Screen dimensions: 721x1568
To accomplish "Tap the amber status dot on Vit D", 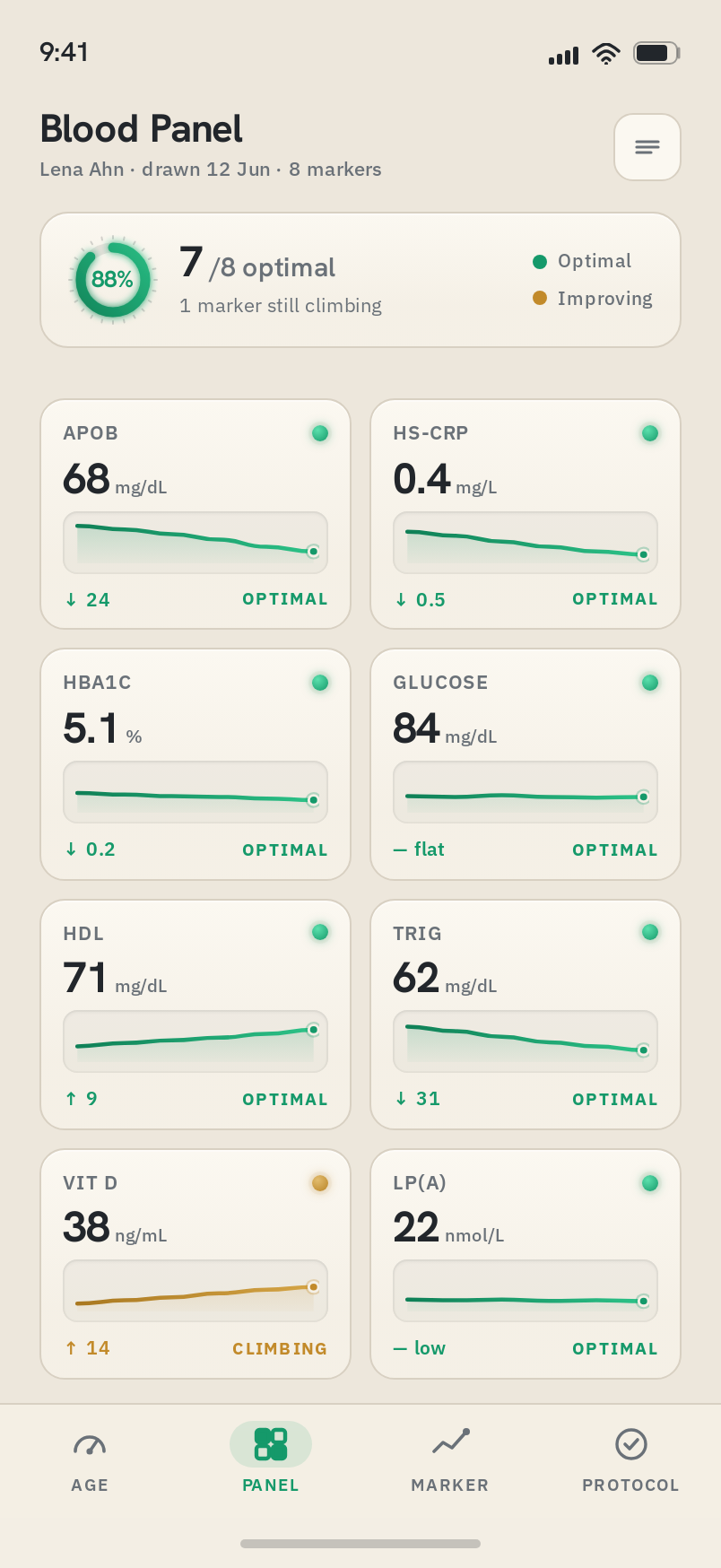I will click(x=320, y=1183).
